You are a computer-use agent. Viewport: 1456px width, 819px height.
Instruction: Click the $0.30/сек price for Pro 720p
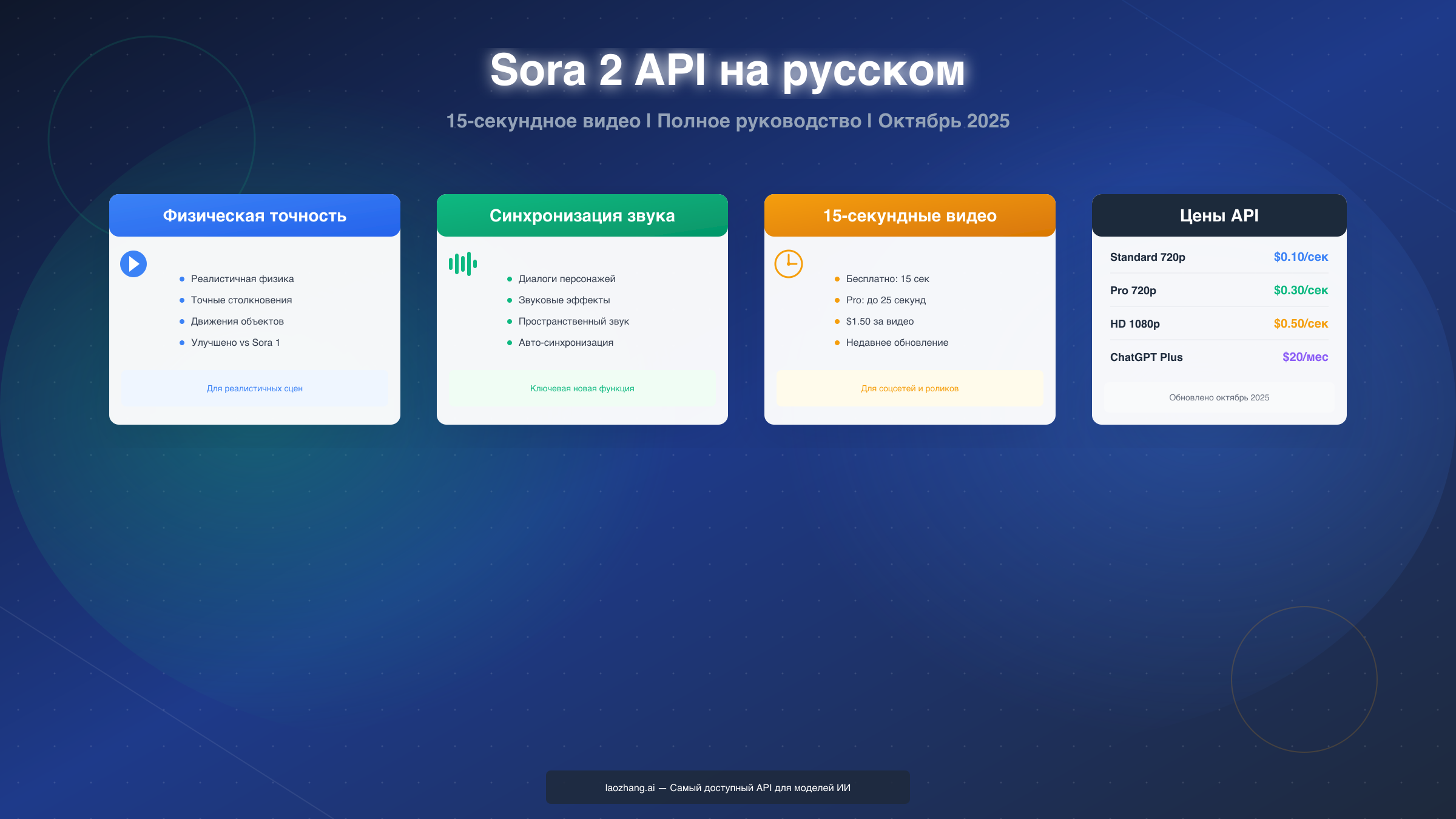coord(1301,290)
